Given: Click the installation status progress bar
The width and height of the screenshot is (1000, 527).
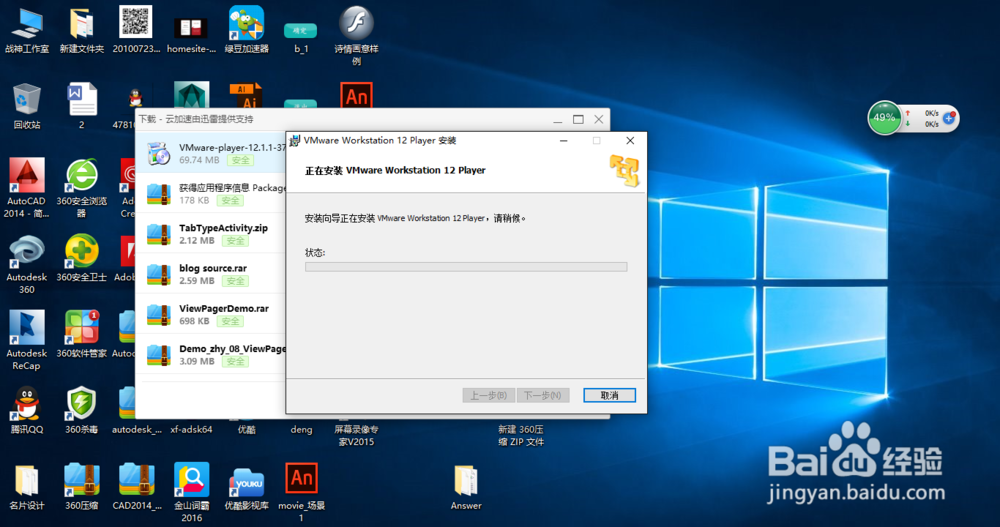Looking at the screenshot, I should (x=466, y=267).
